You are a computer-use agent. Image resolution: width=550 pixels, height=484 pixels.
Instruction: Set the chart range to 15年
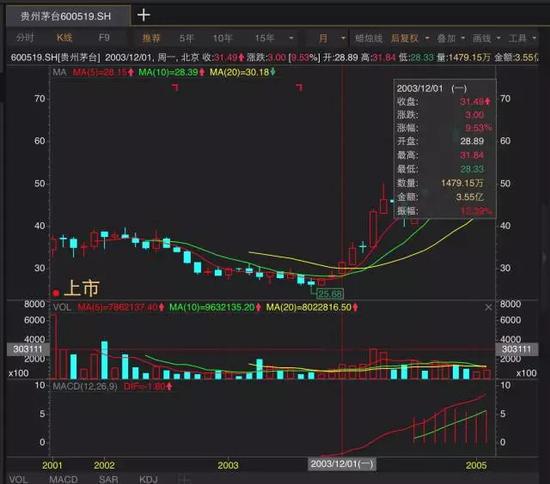[x=264, y=38]
